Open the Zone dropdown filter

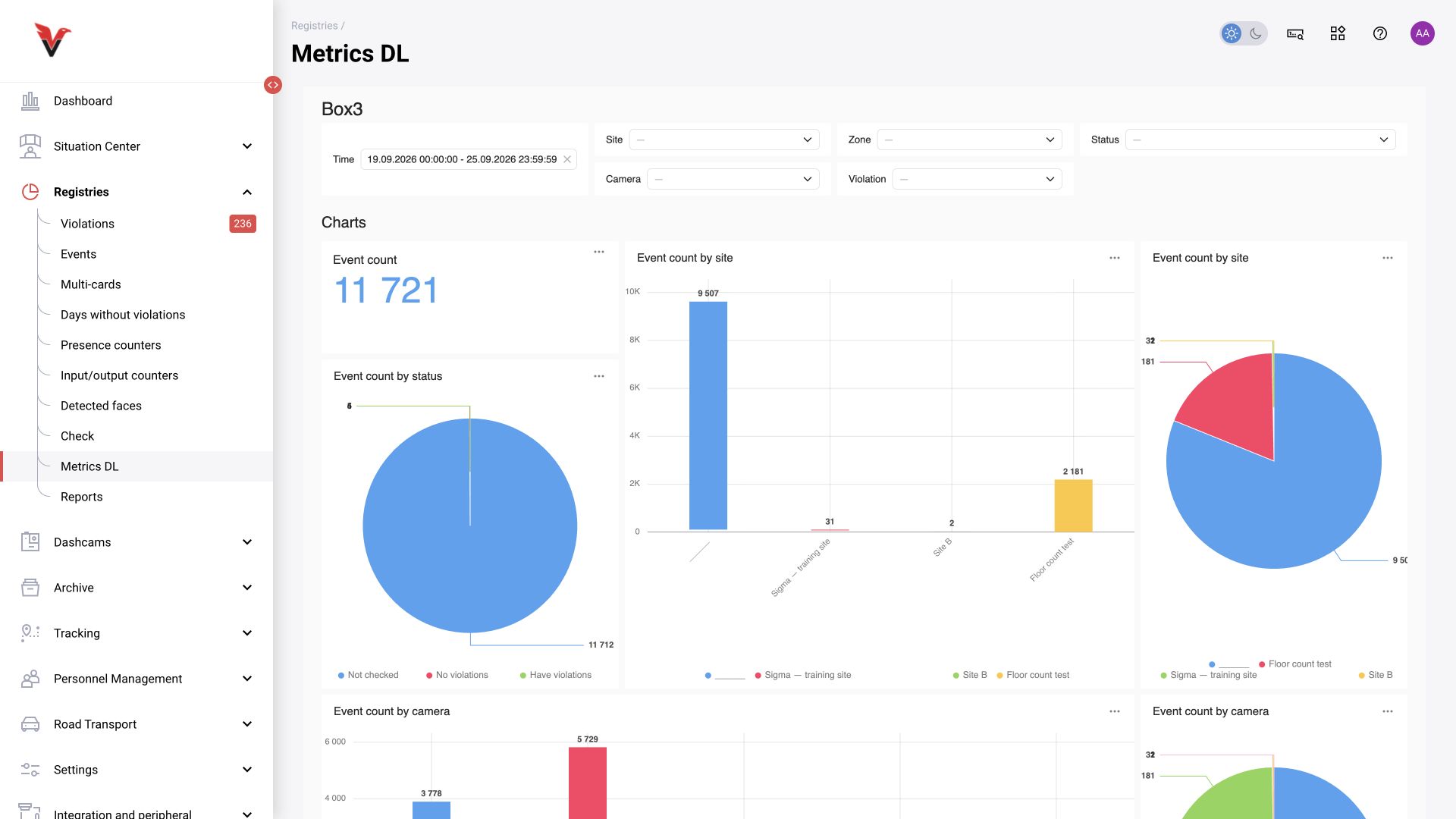point(970,140)
